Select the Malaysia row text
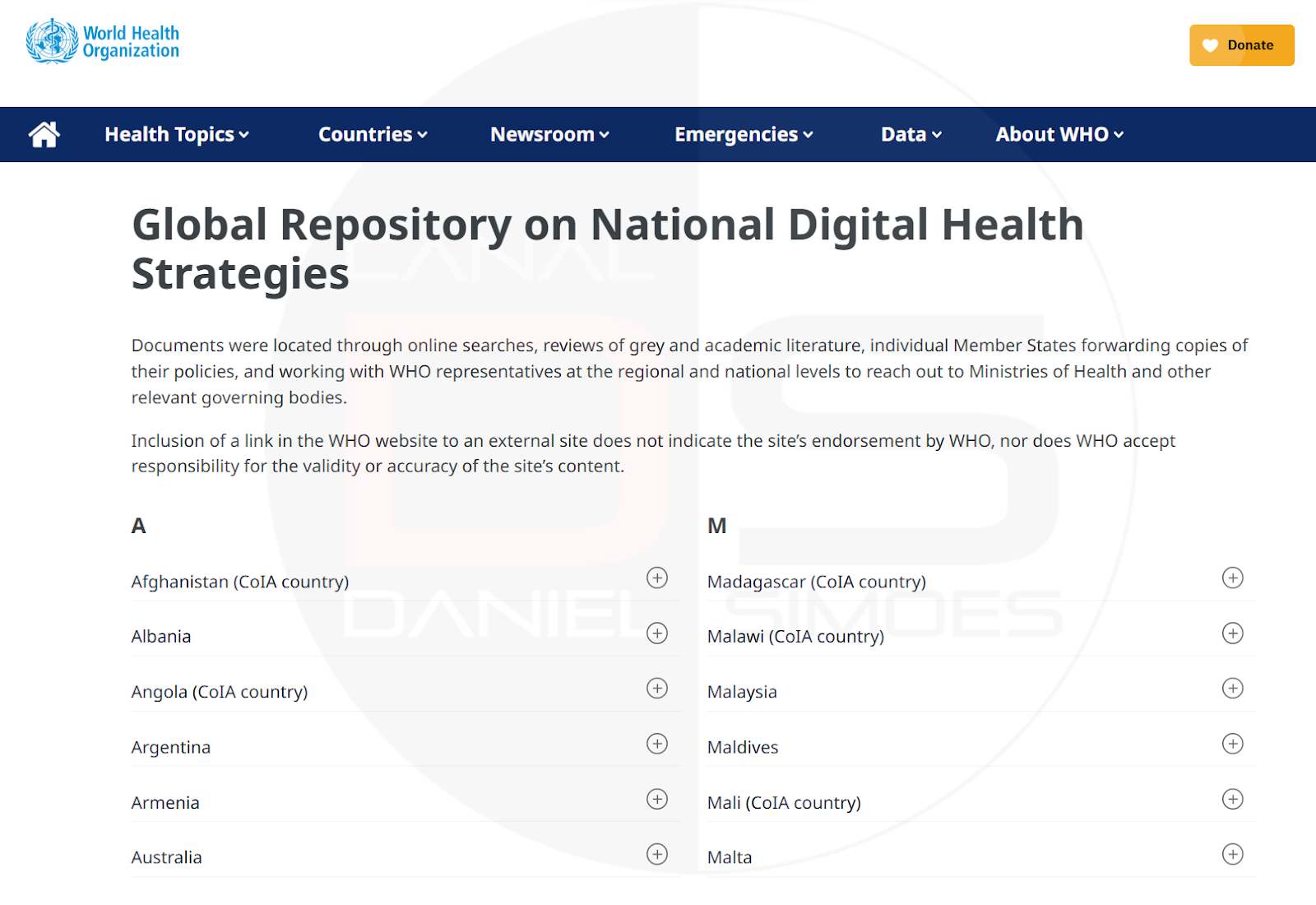1316x905 pixels. point(742,692)
